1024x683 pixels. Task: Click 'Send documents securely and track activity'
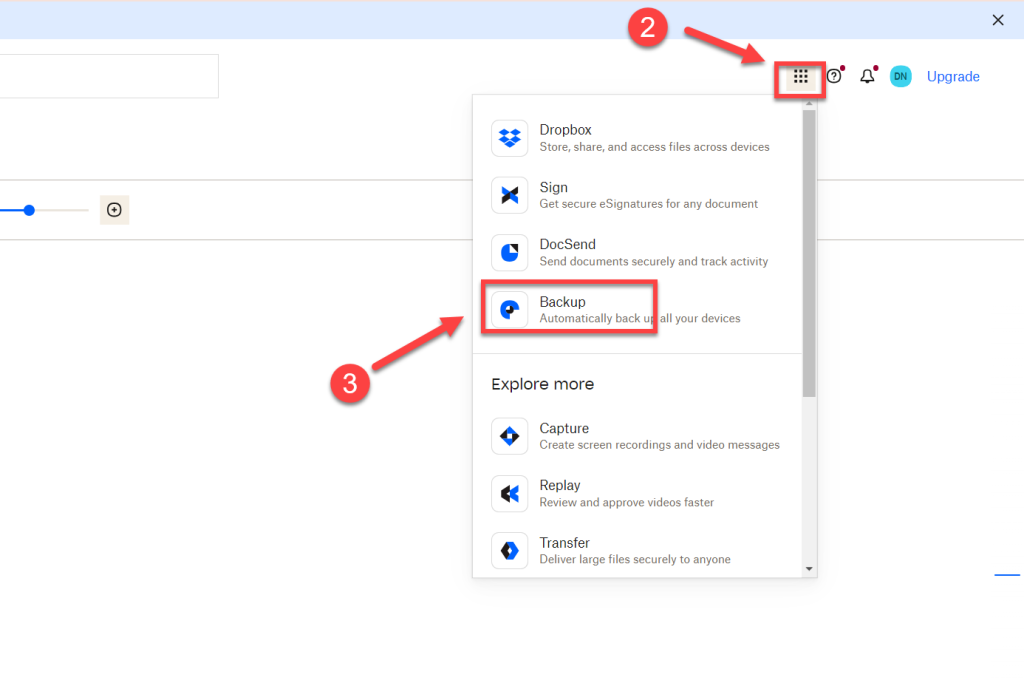point(654,261)
